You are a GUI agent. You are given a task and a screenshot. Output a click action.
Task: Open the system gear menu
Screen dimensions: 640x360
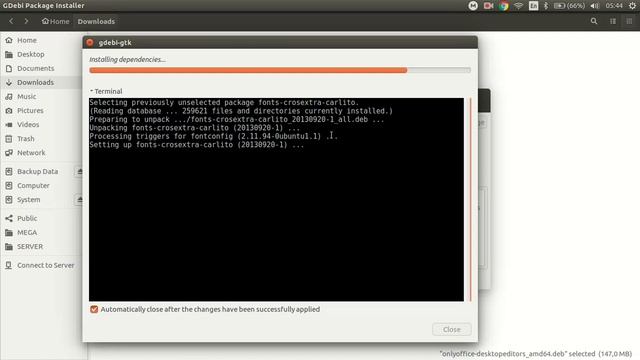point(632,6)
